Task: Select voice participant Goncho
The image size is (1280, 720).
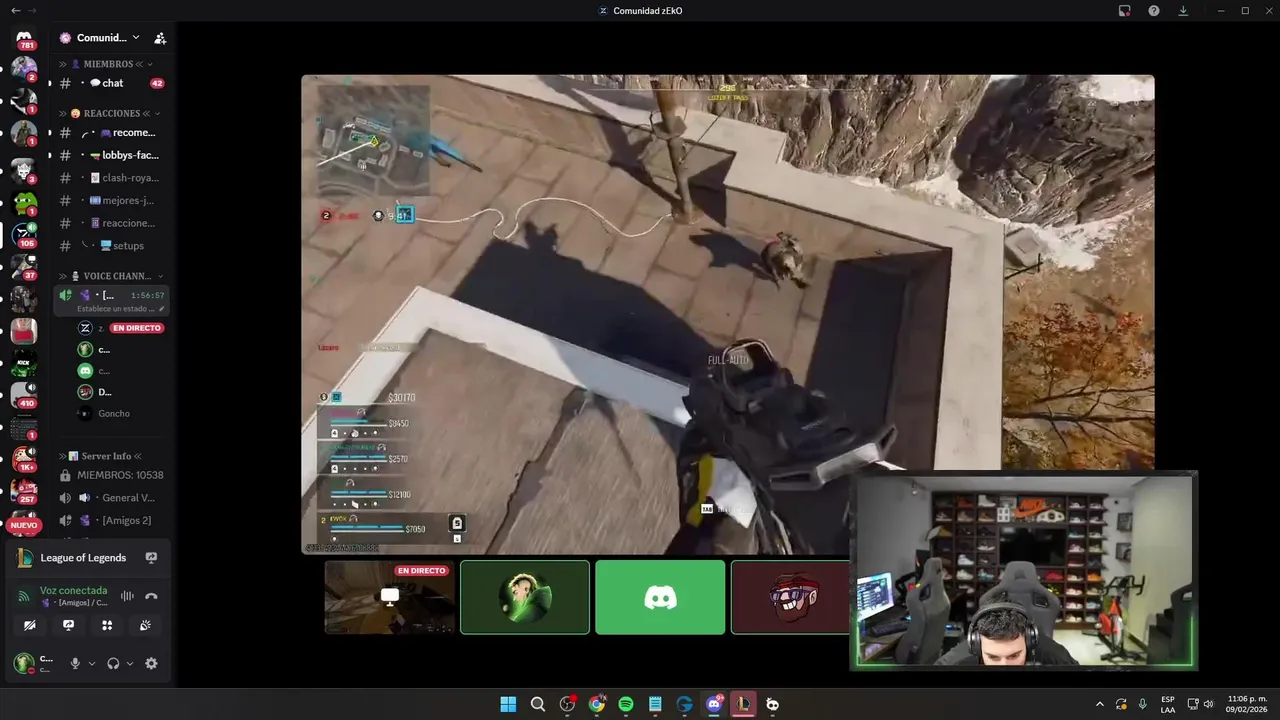Action: pos(114,413)
